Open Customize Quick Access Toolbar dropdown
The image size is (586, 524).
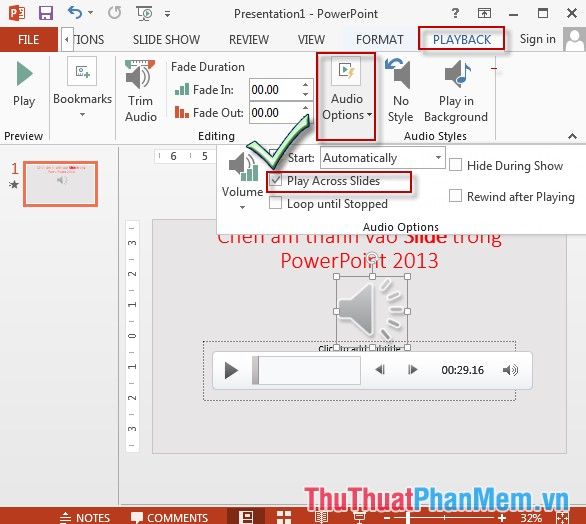[167, 14]
